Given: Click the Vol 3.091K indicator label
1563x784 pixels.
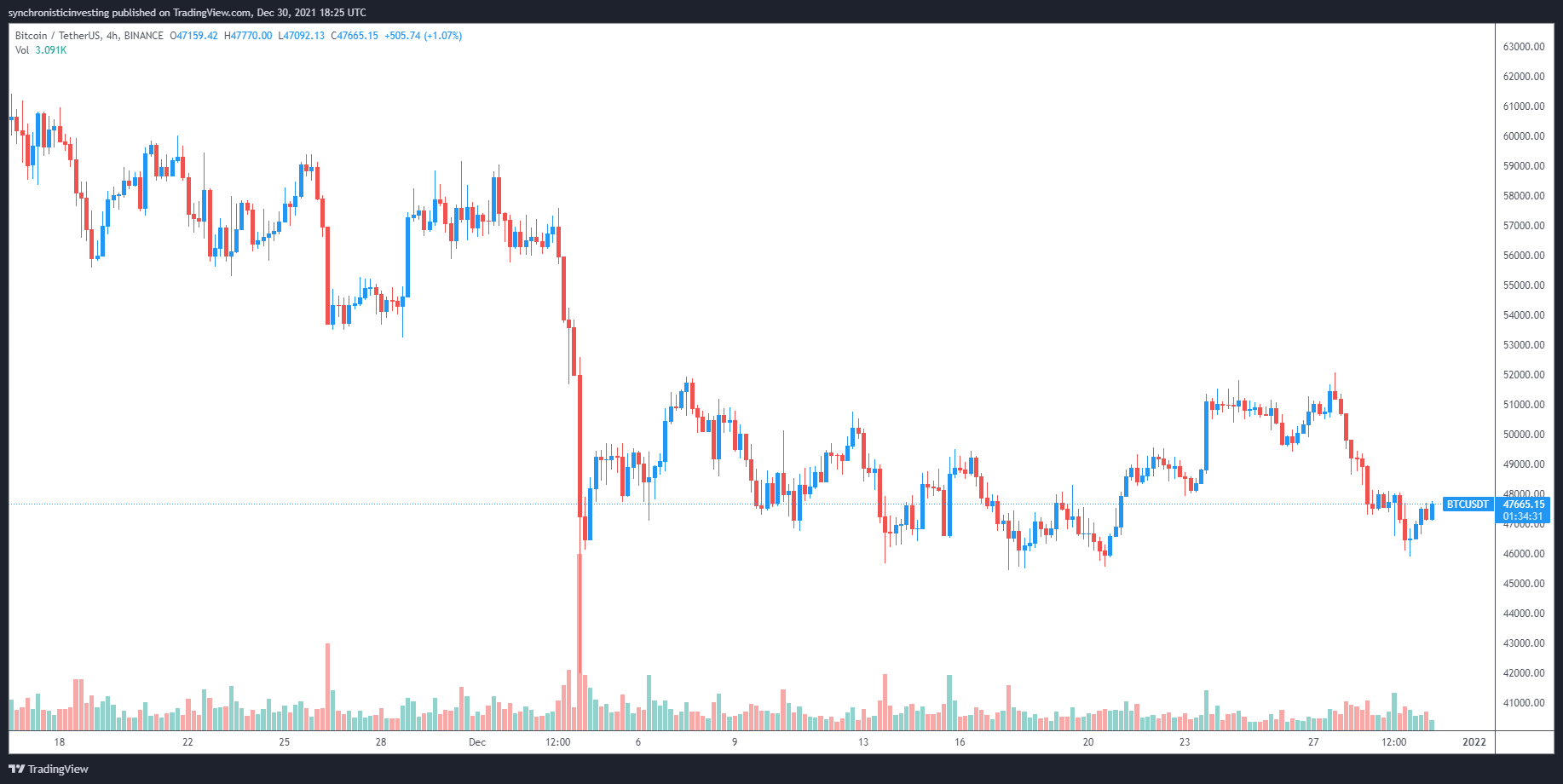Looking at the screenshot, I should click(41, 50).
